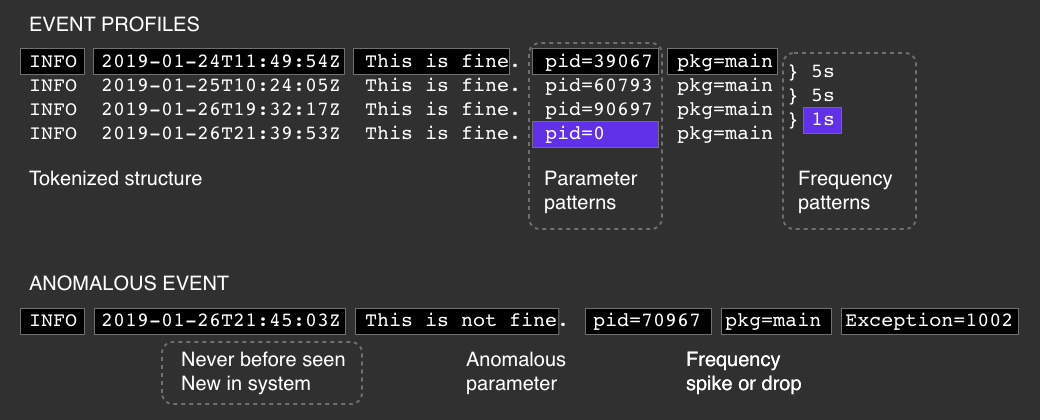Select the timestamp 2019-01-26T21:45:03Z token
The height and width of the screenshot is (420, 1040).
click(x=220, y=321)
